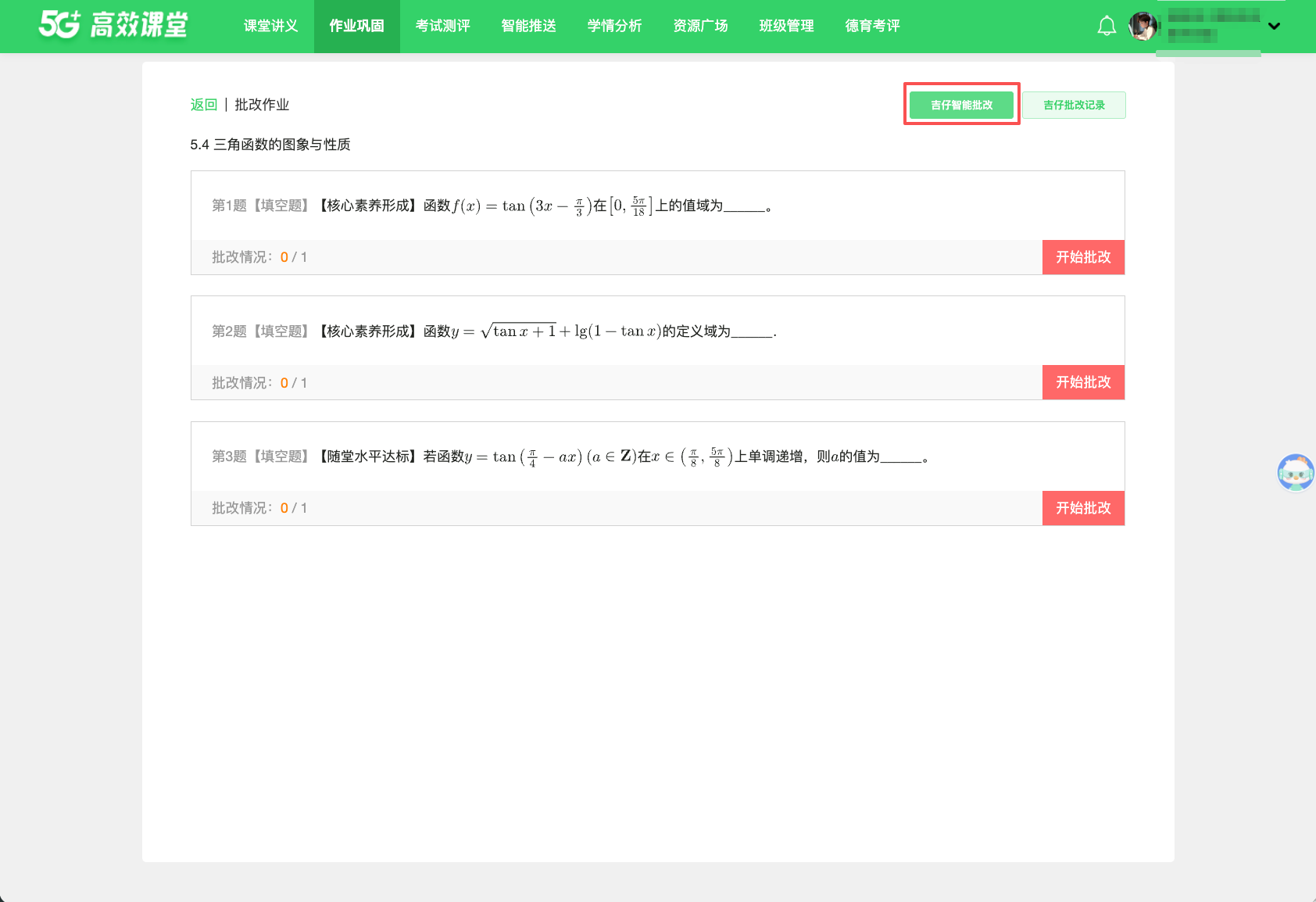Go to 智能推送 tab
Viewport: 1316px width, 902px height.
coord(529,26)
